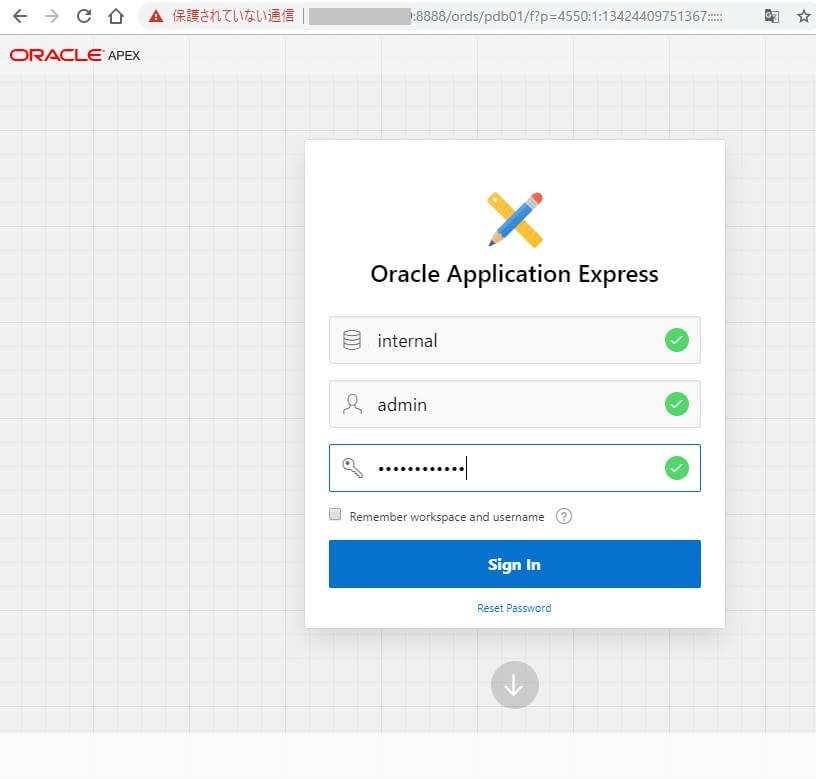Click the key icon in password field

352,468
